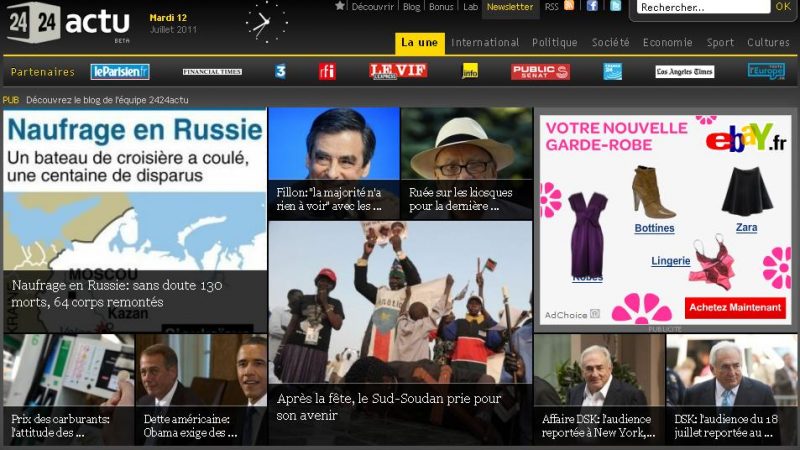
Task: Click Zara link in eBay ad
Action: coord(746,228)
